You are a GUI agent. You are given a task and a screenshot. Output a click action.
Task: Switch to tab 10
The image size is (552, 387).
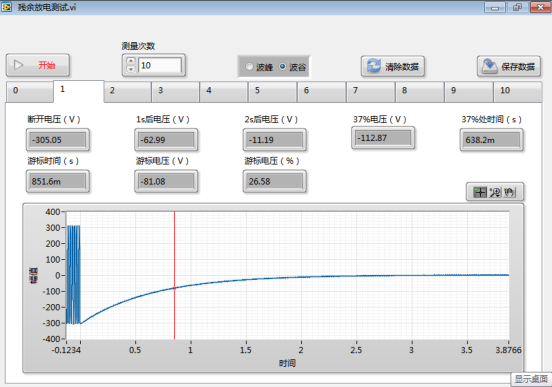[x=518, y=92]
